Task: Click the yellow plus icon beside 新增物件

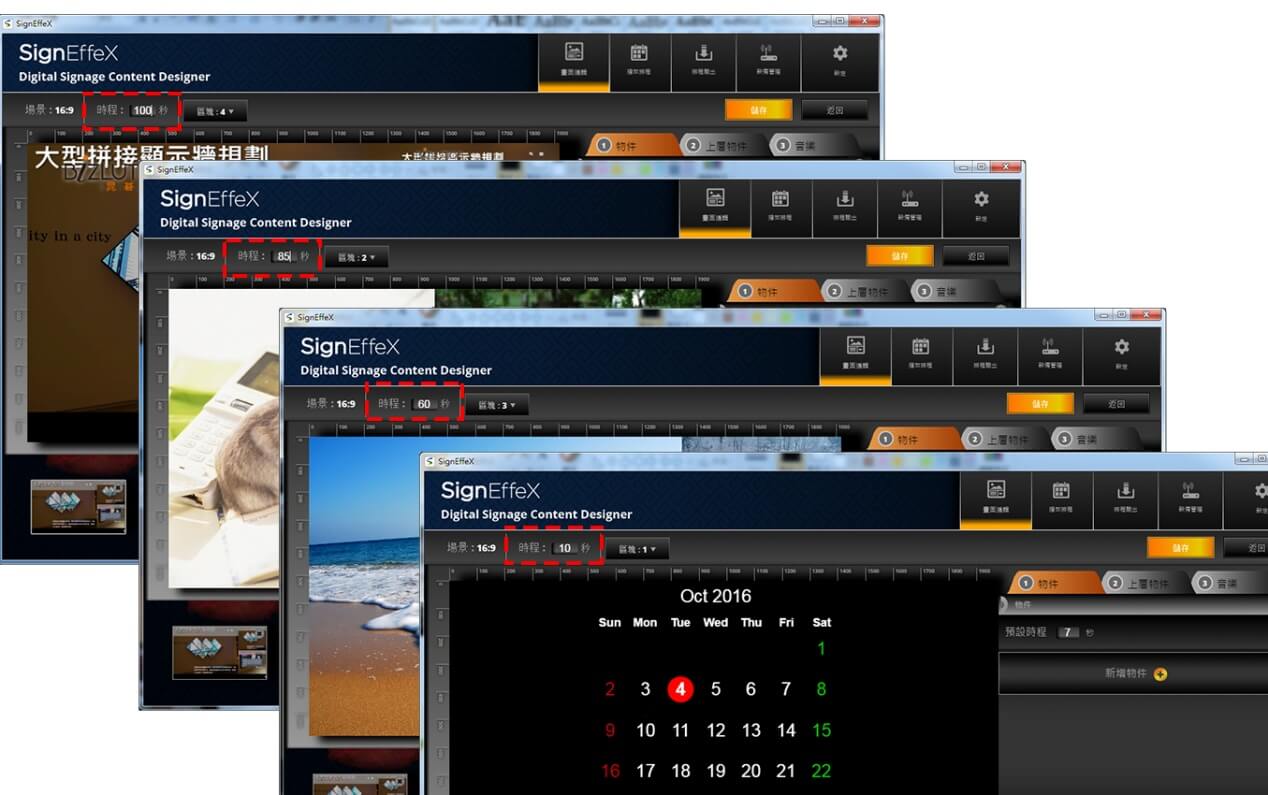Action: coord(1160,674)
